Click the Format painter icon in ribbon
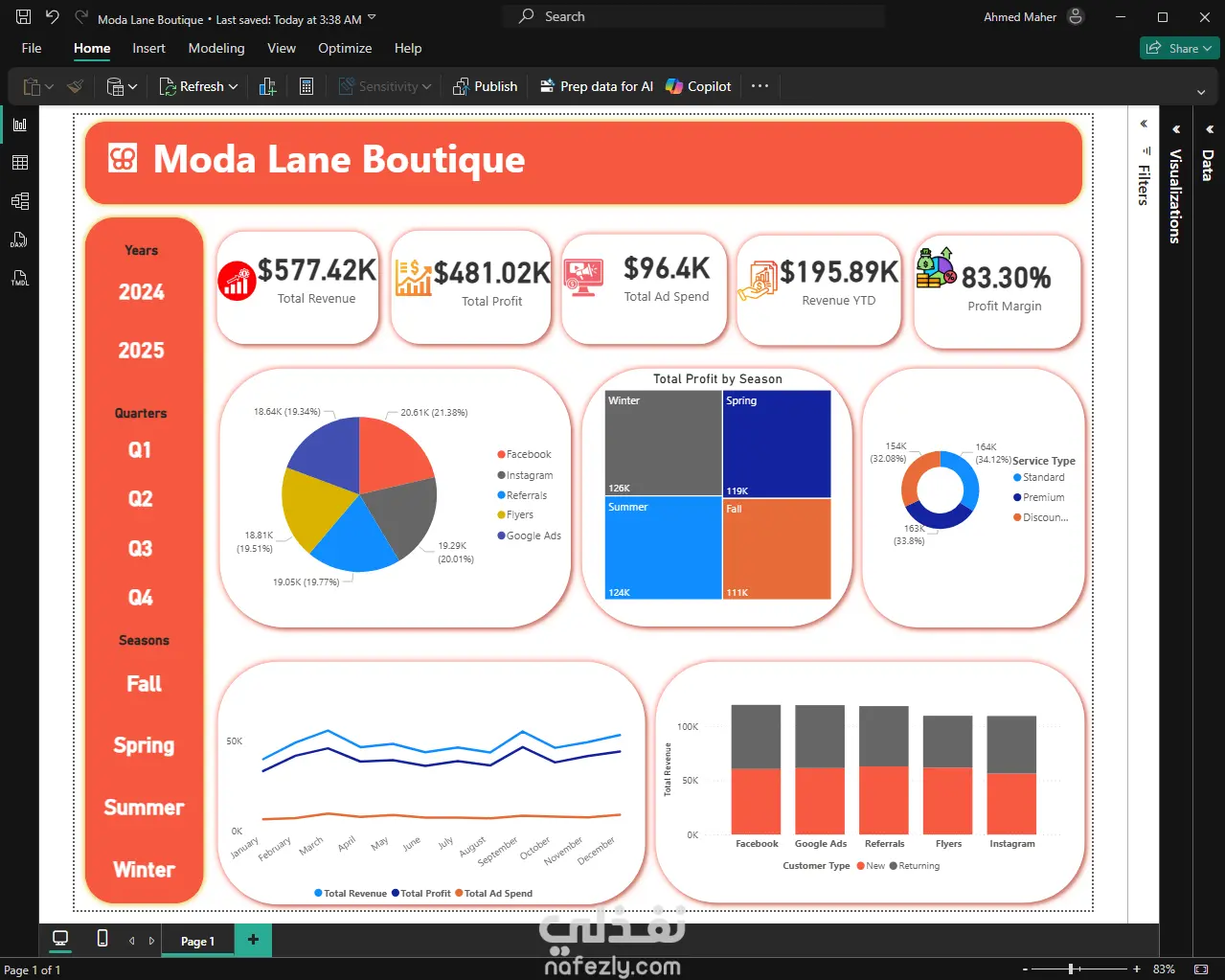This screenshot has width=1225, height=980. [x=76, y=86]
